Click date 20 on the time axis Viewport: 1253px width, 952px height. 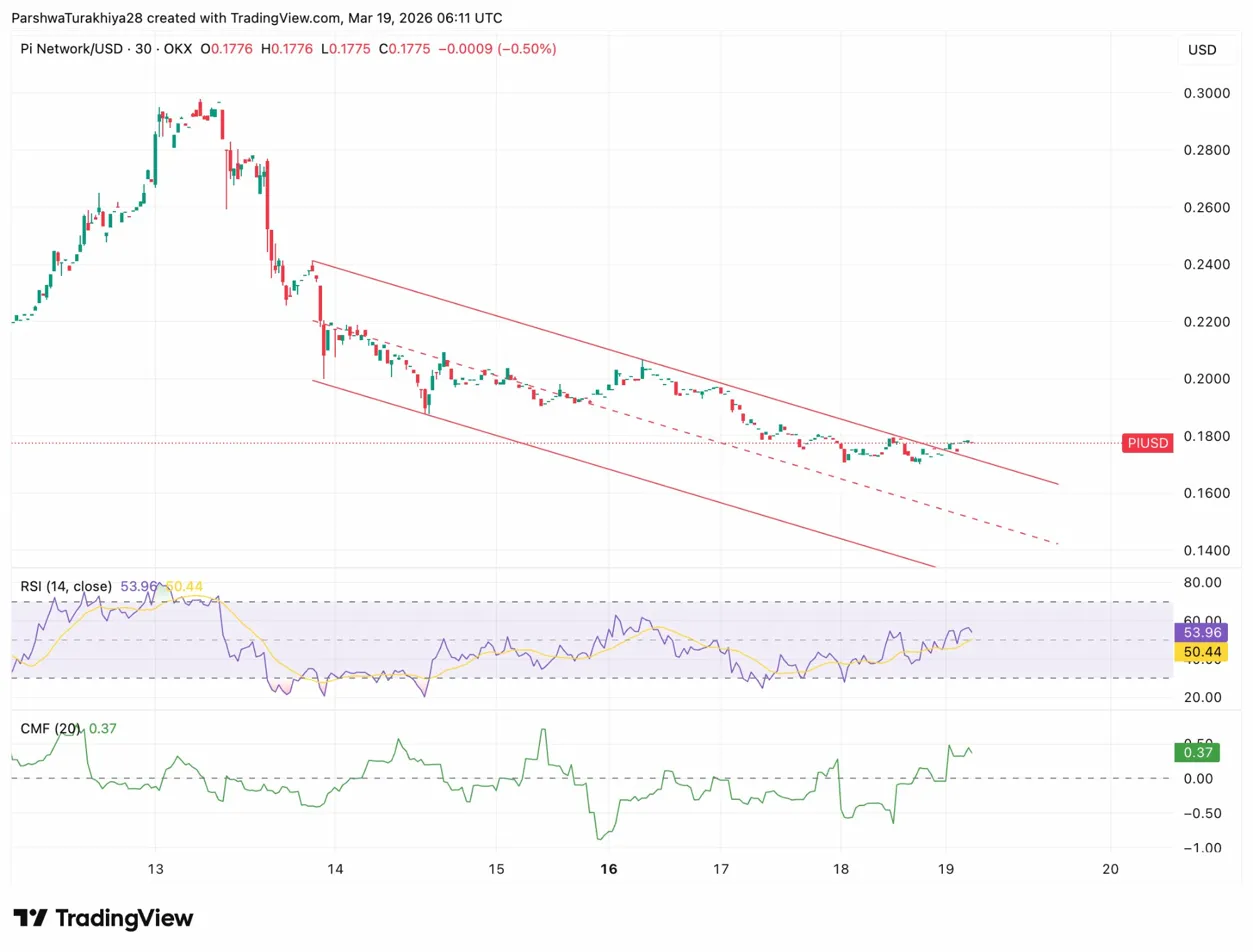(x=1110, y=869)
